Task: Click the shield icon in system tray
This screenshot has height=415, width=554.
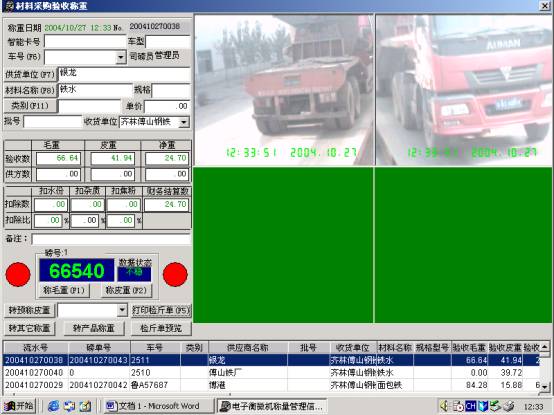Action: click(482, 406)
